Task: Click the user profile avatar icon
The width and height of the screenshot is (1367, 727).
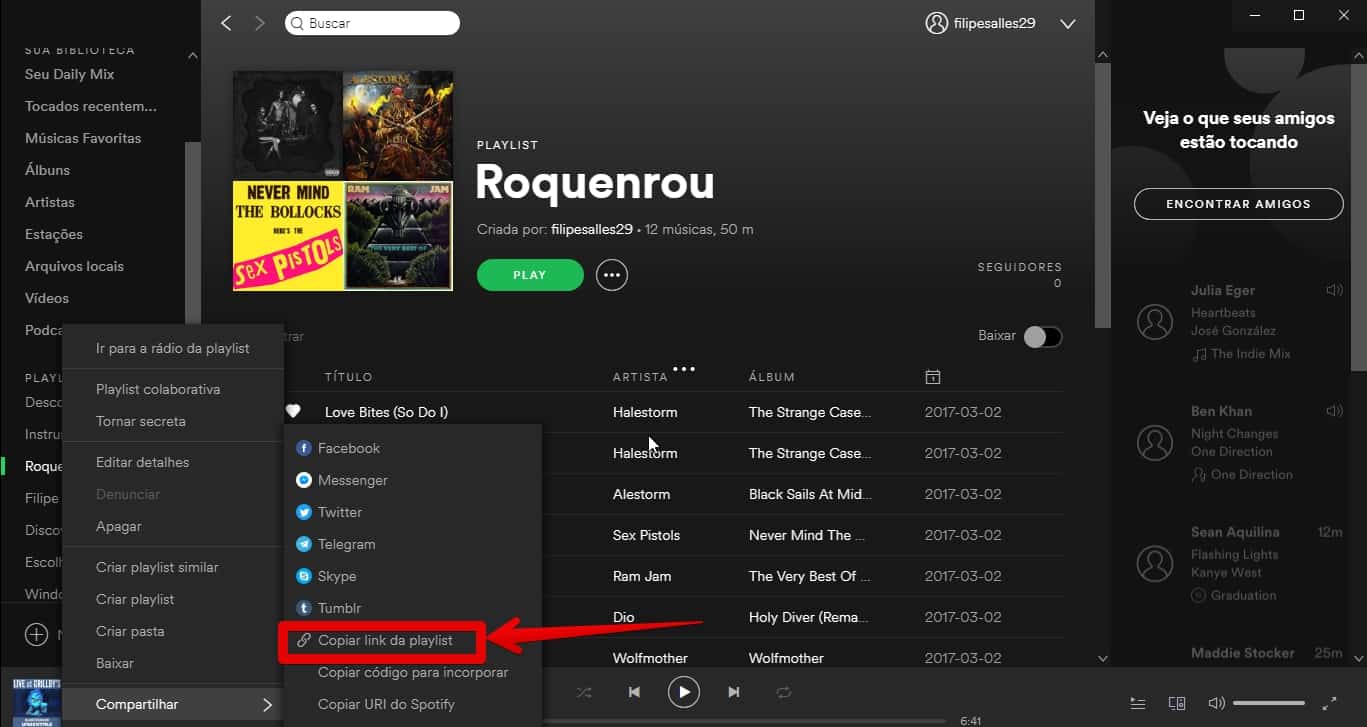Action: [x=936, y=23]
